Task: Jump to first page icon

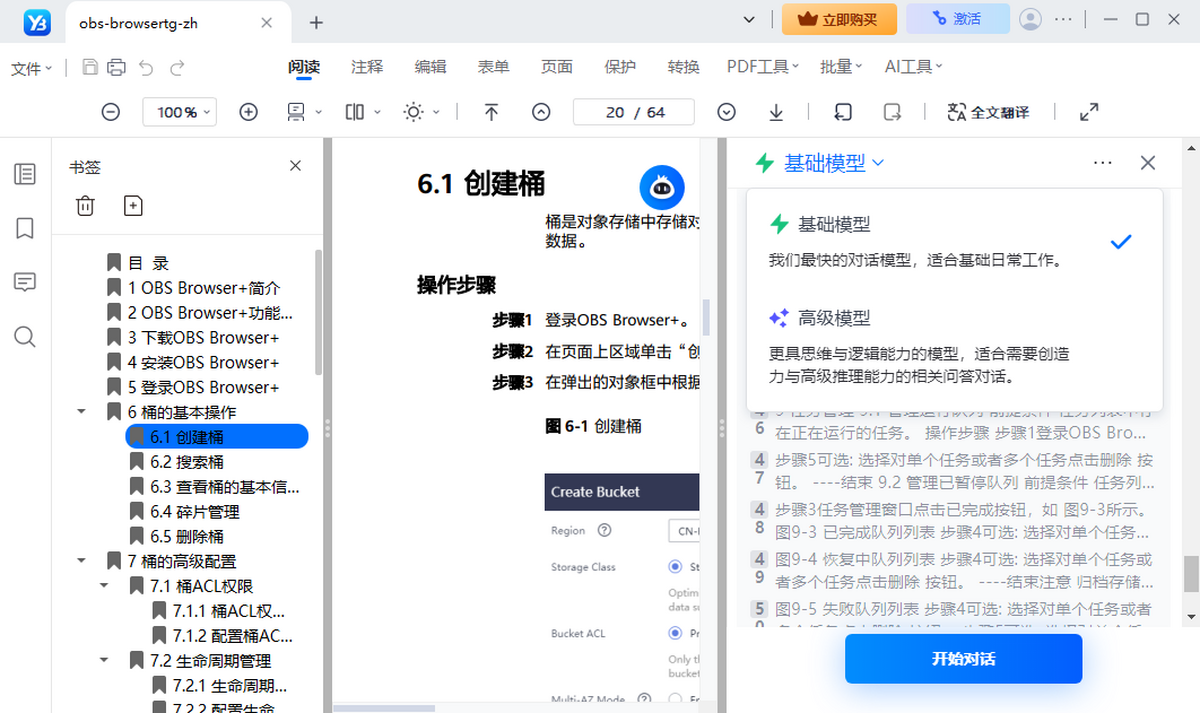Action: tap(491, 112)
